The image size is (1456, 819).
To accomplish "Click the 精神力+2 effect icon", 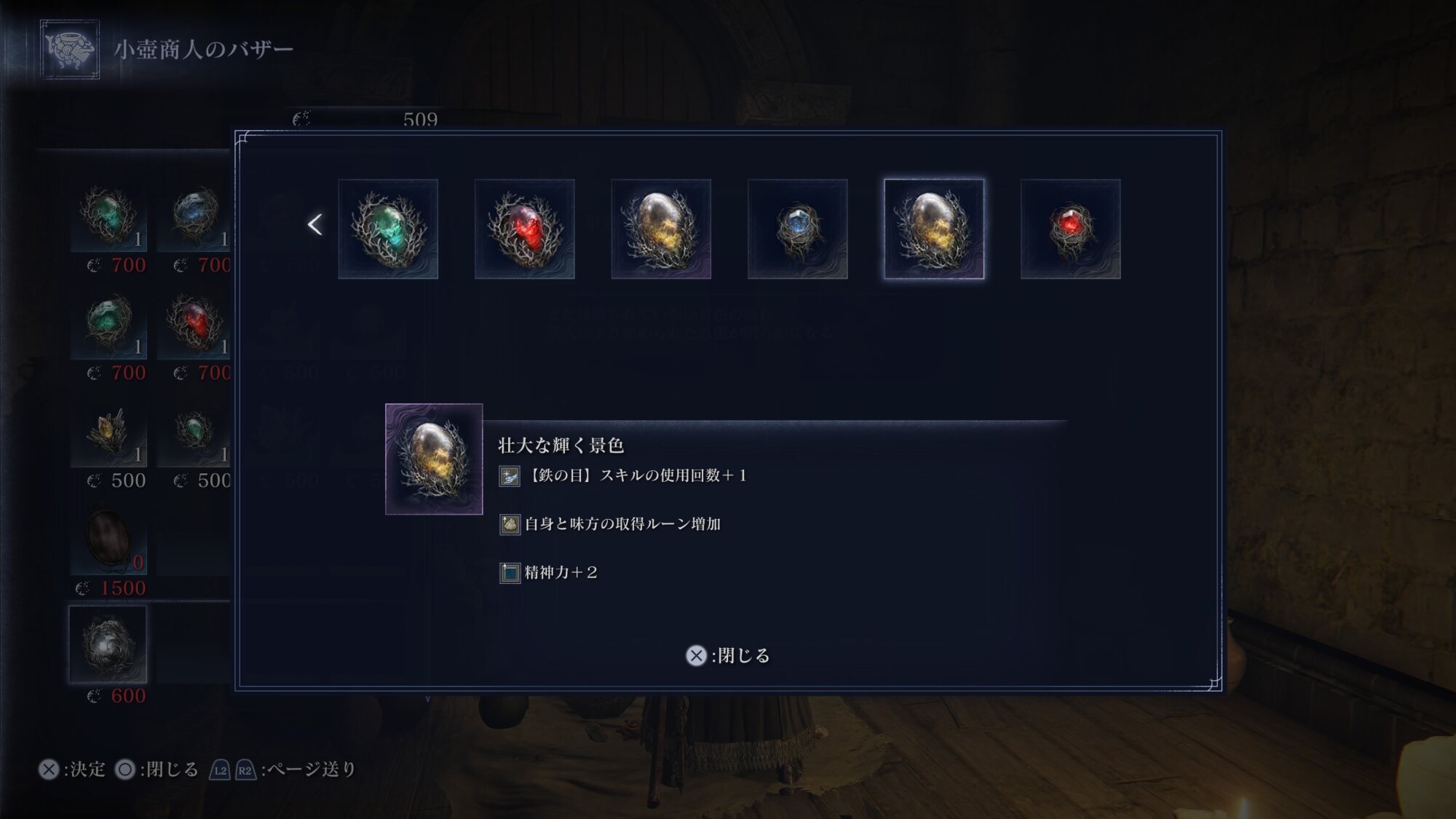I will tap(510, 573).
